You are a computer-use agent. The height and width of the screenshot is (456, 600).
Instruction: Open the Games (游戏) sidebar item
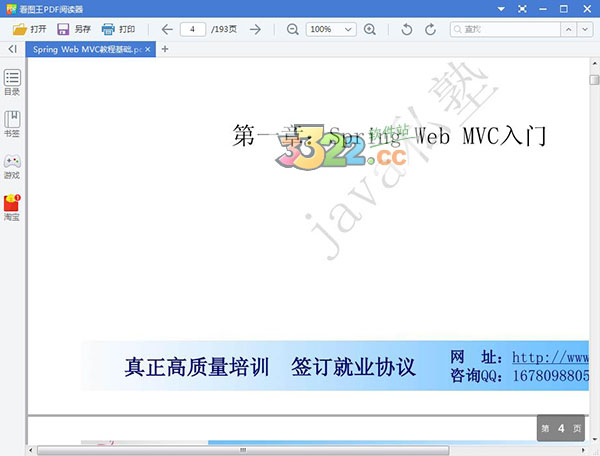(12, 166)
